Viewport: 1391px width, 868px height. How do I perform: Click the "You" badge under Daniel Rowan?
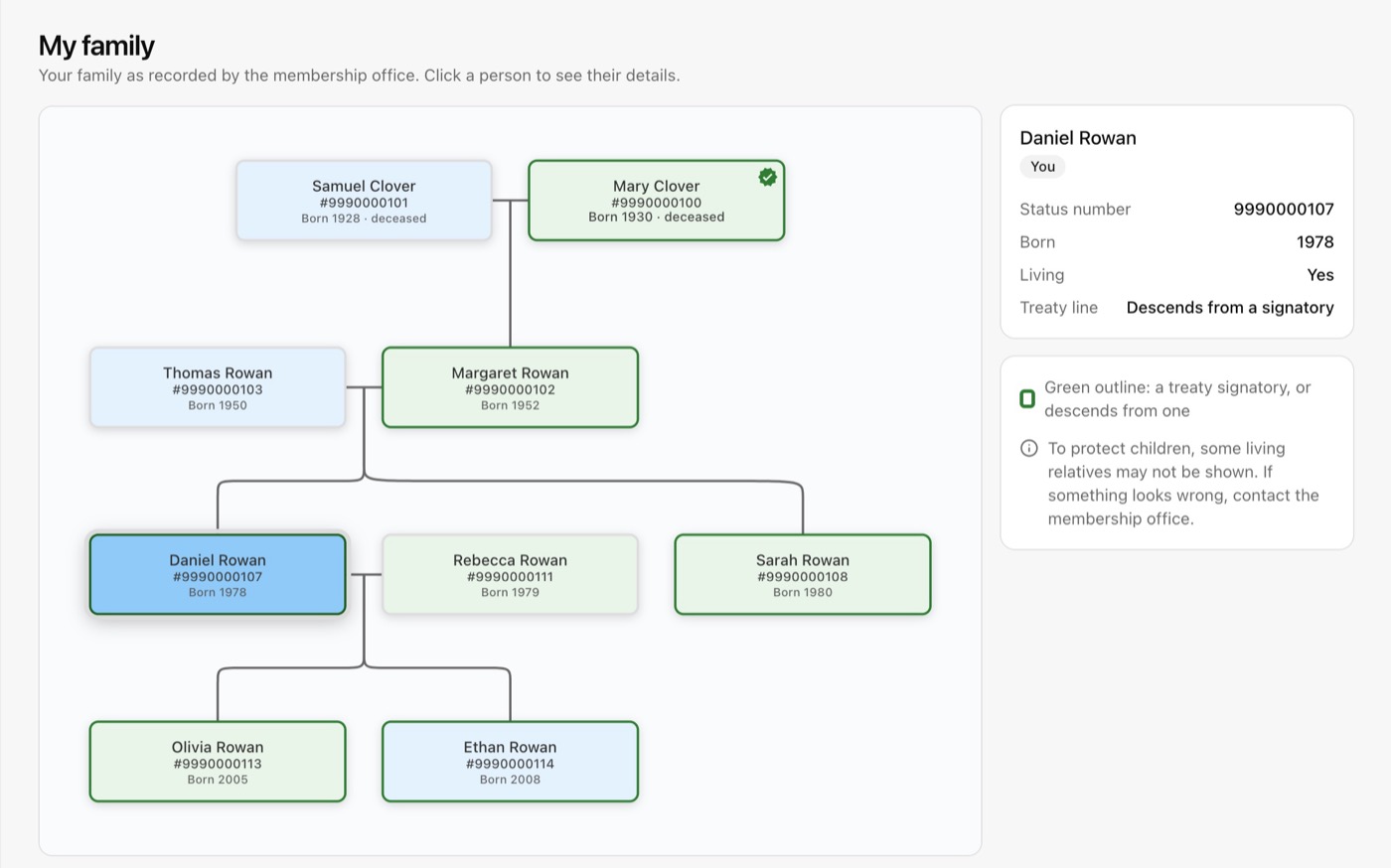coord(1042,167)
